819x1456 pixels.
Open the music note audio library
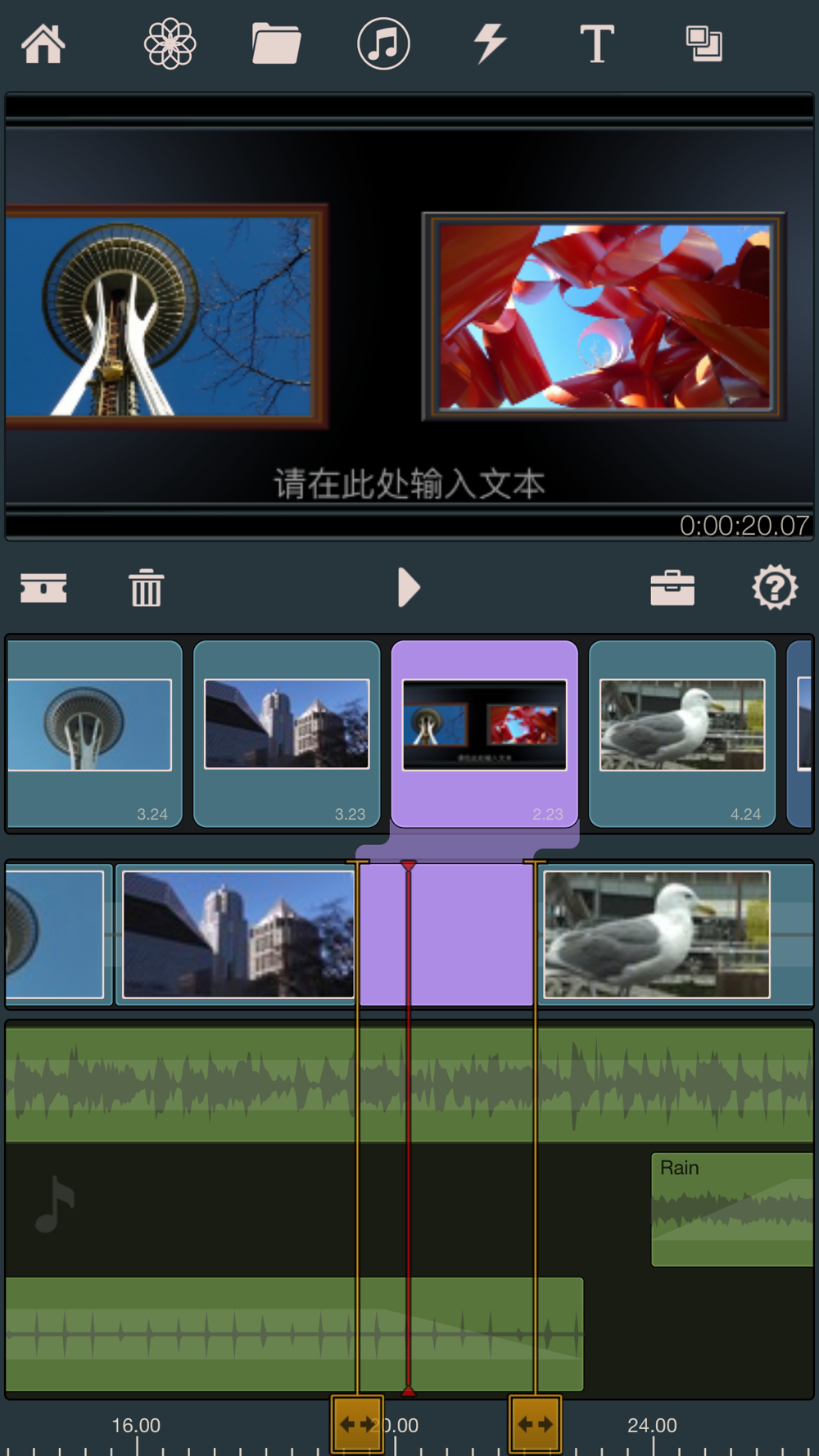click(383, 43)
